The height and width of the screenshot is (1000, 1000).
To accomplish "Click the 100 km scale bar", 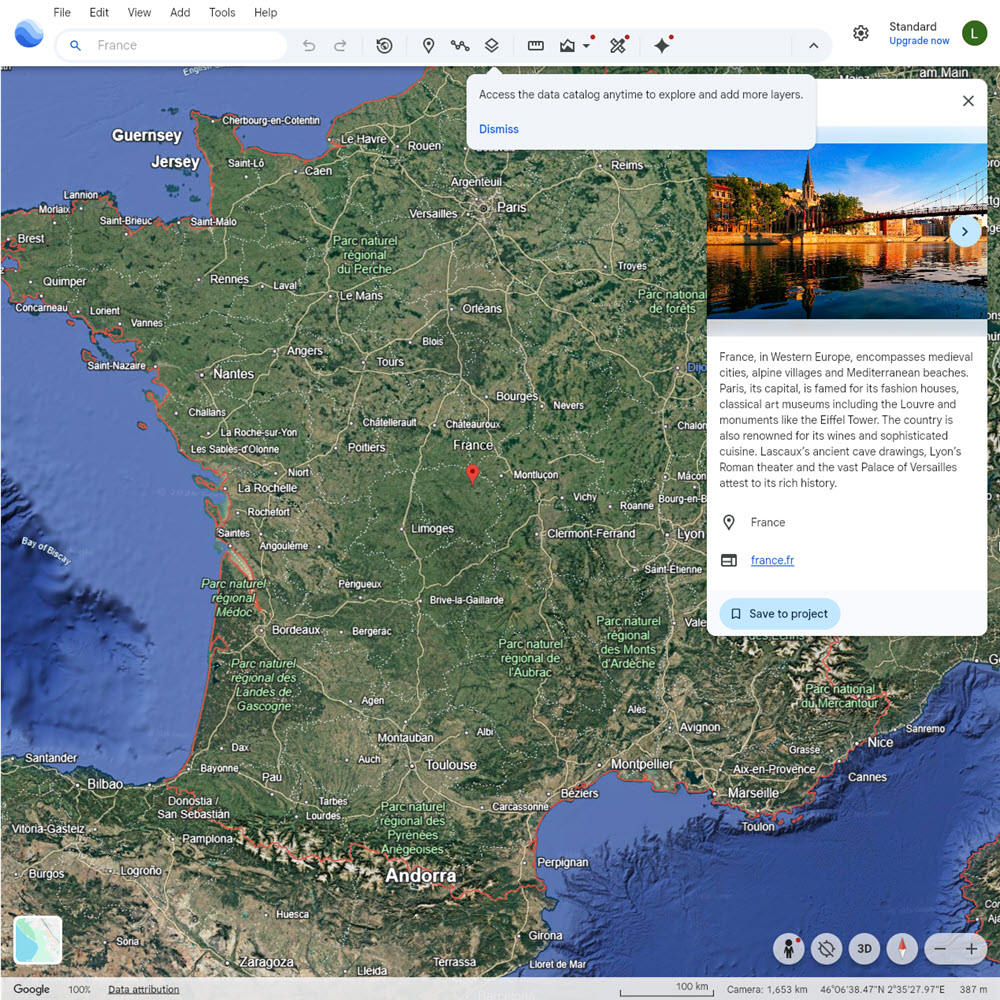I will (x=666, y=989).
